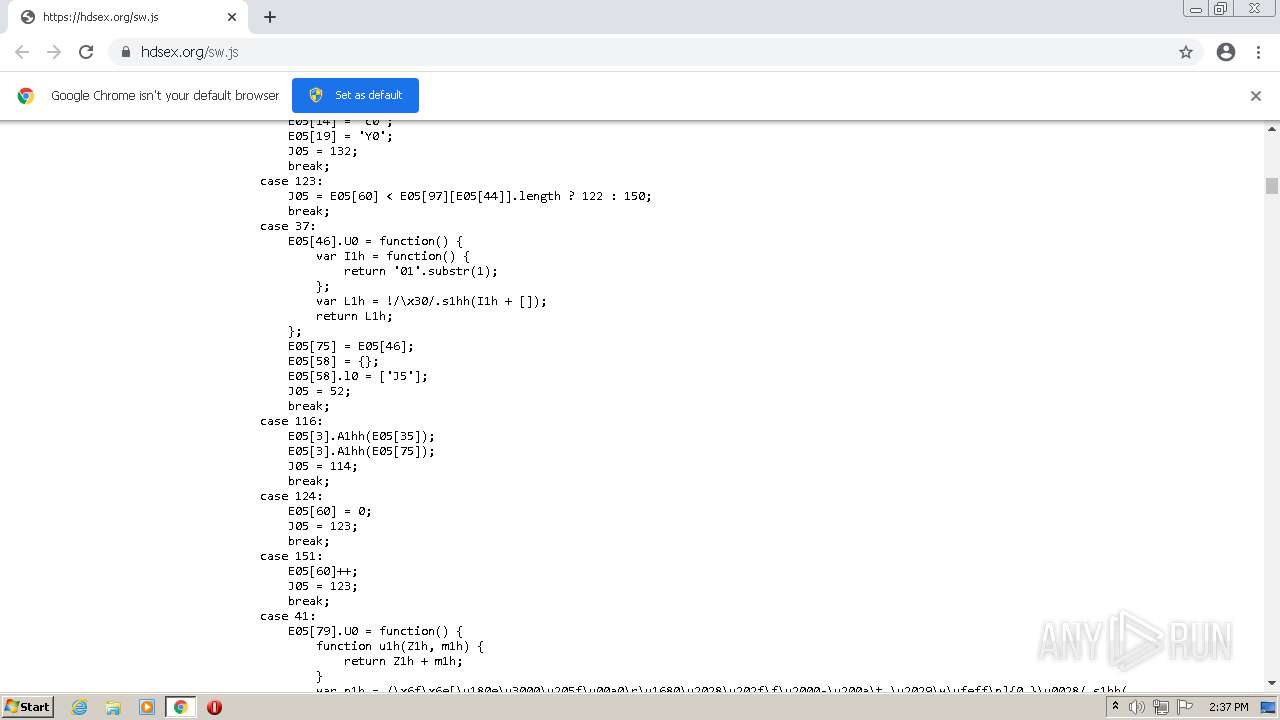
Task: Open the Chrome profile avatar menu
Action: [1226, 52]
